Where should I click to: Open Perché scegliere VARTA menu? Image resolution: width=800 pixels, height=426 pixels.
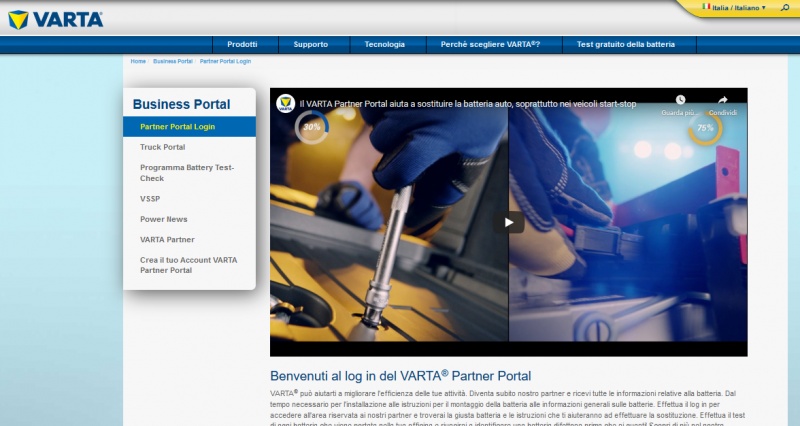click(x=490, y=44)
